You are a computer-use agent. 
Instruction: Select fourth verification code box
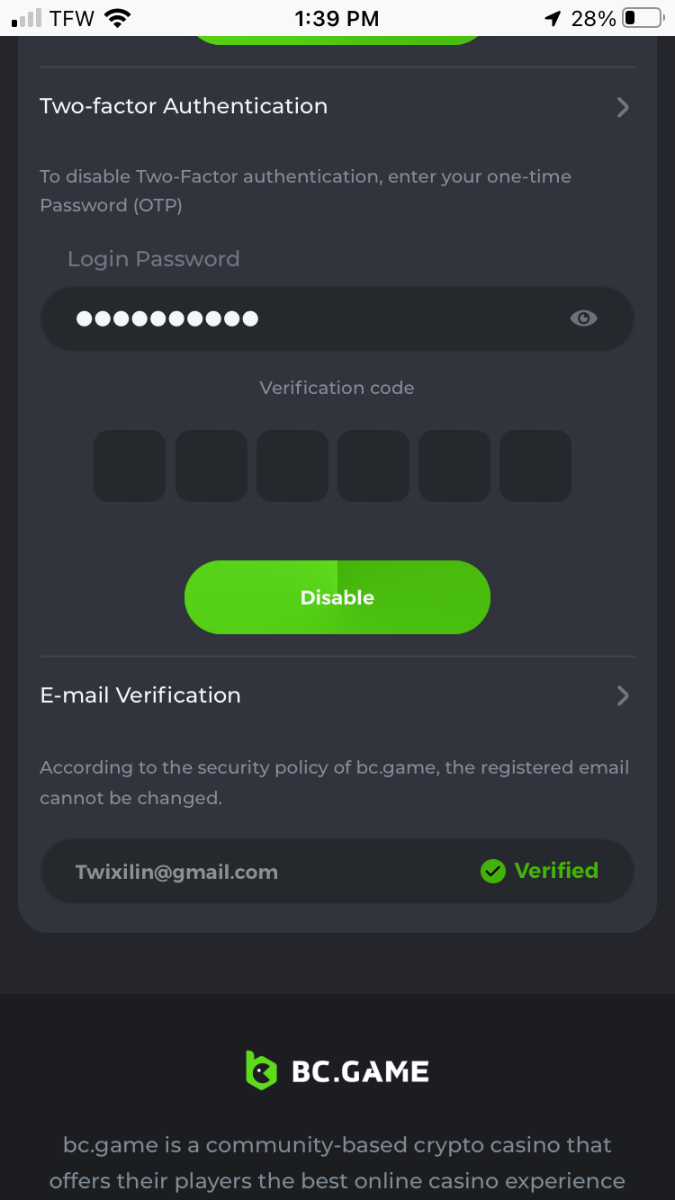pyautogui.click(x=373, y=466)
